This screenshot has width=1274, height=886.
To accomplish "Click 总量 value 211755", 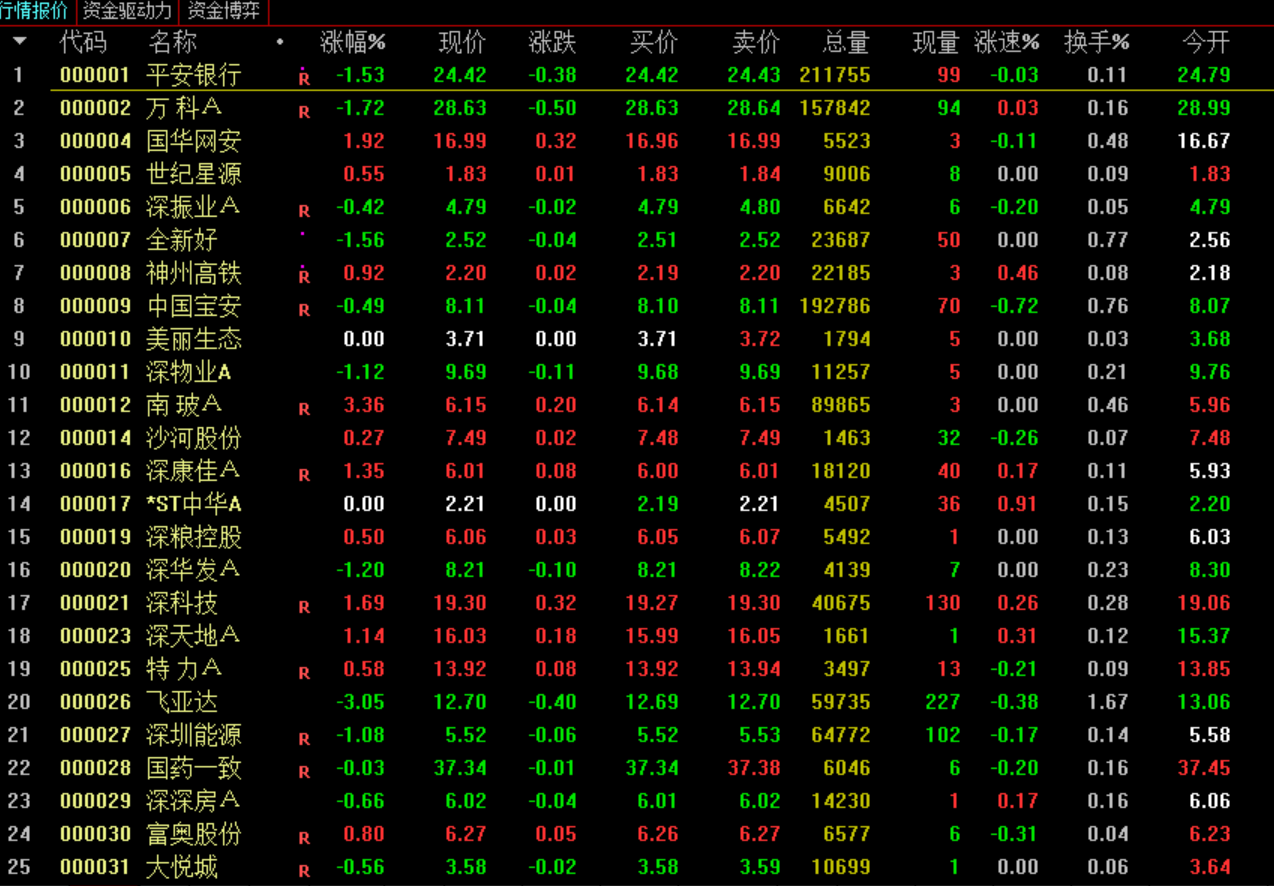I will click(x=835, y=75).
